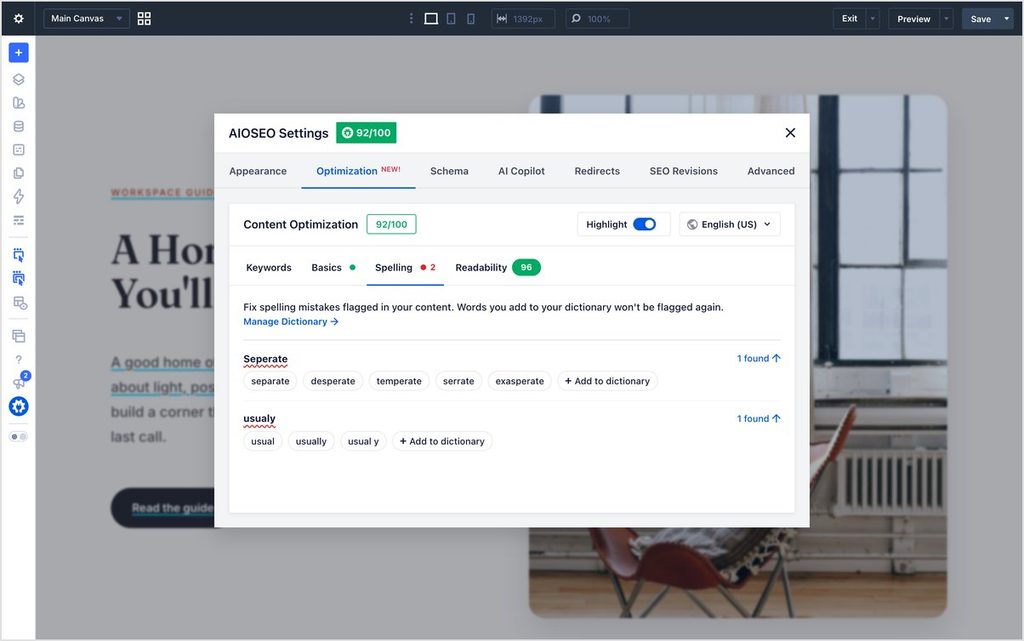Open the pages copy icon in sidebar
Viewport: 1024px width, 641px height.
[18, 173]
